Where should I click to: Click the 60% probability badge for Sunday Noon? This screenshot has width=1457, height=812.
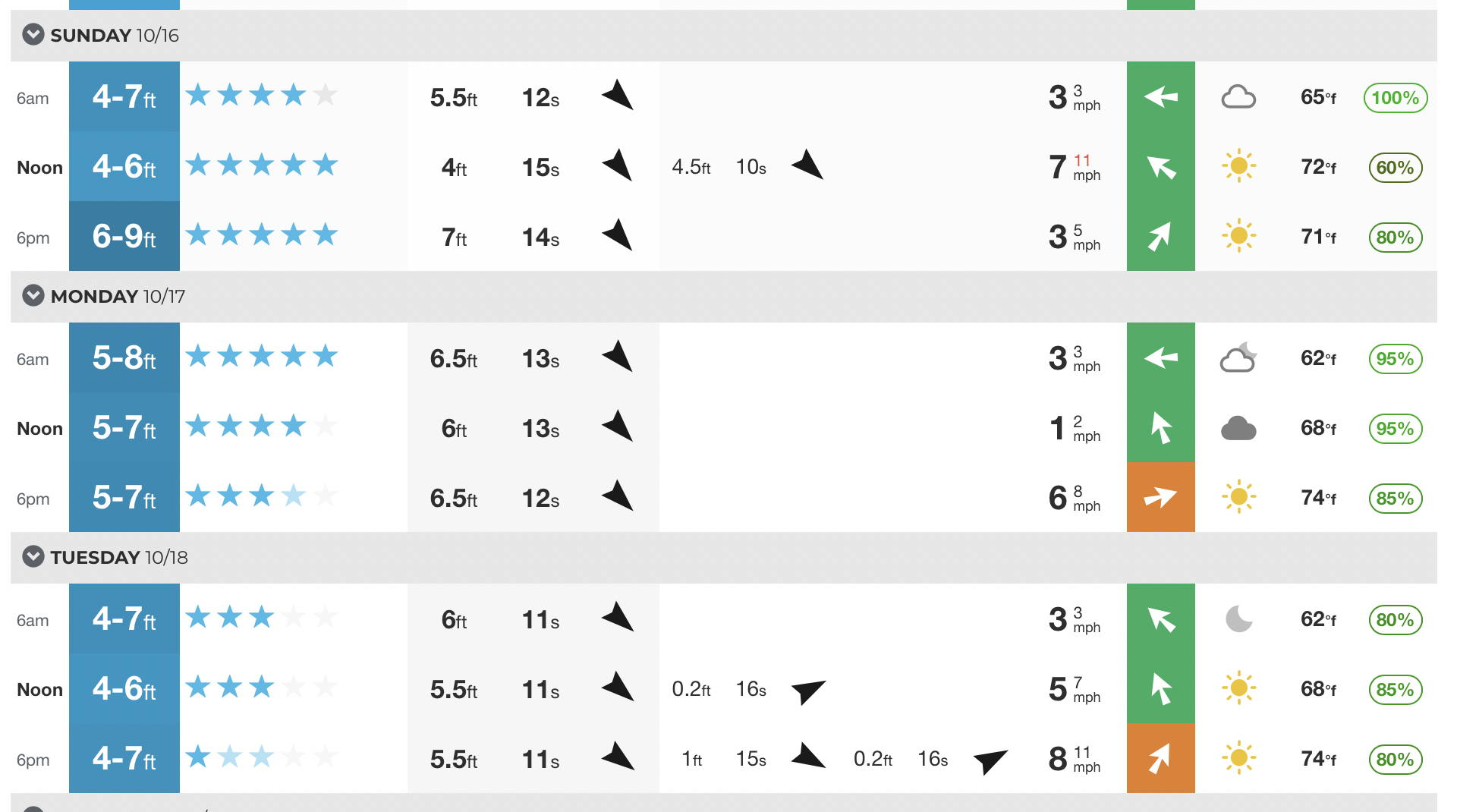point(1394,167)
